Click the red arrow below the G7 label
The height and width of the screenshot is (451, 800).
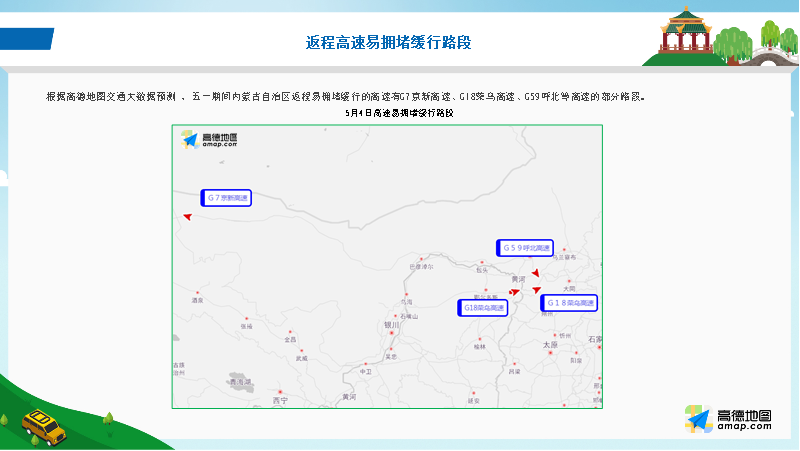coord(186,215)
